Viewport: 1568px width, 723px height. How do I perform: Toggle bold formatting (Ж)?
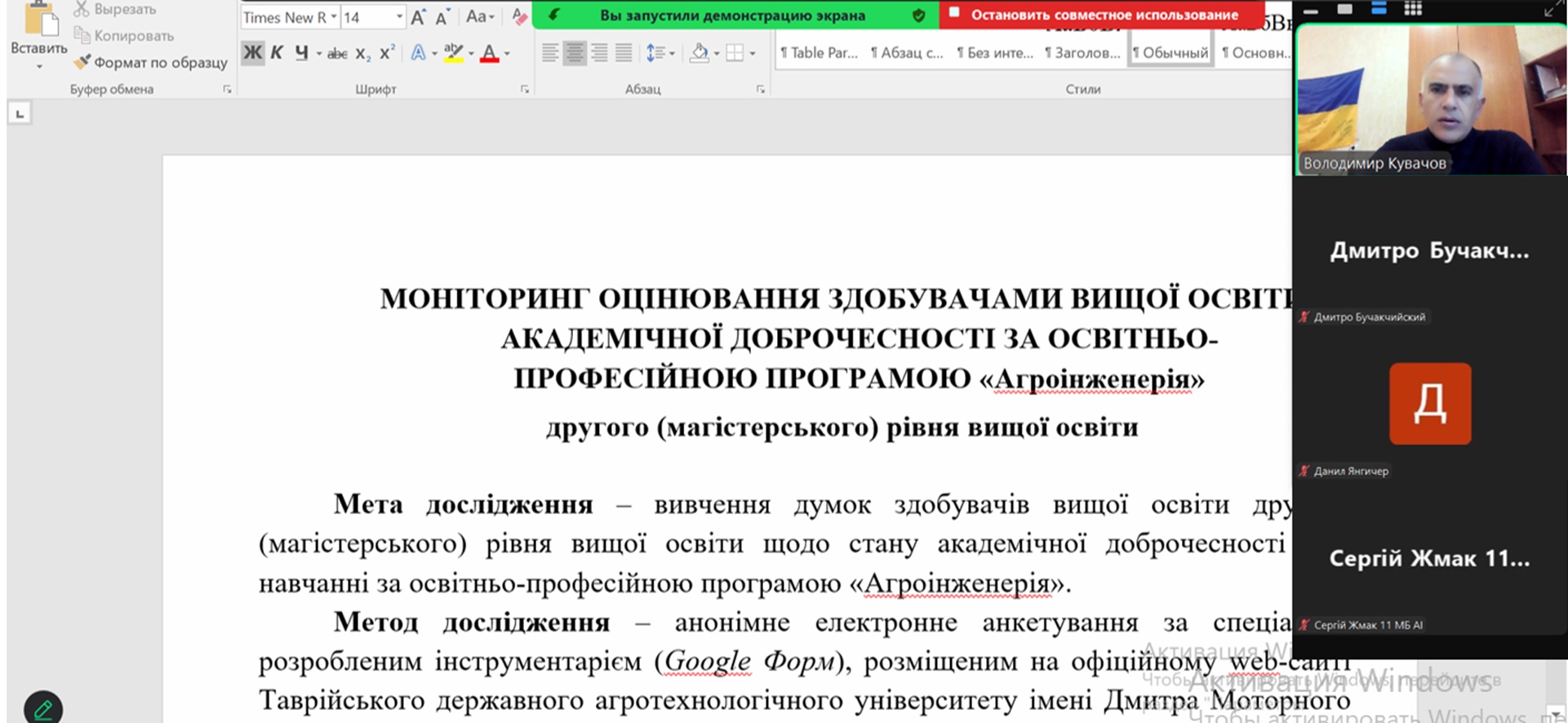point(253,53)
